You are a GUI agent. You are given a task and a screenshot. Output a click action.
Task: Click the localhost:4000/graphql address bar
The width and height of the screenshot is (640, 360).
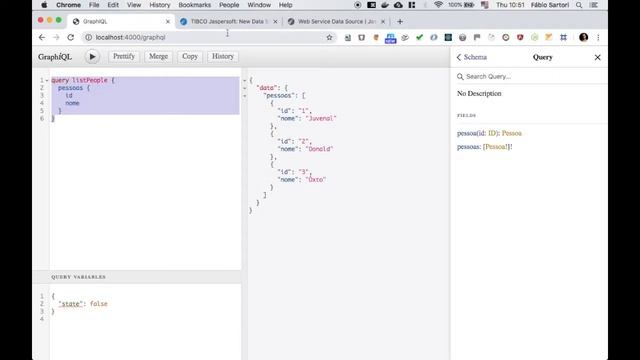tap(208, 37)
